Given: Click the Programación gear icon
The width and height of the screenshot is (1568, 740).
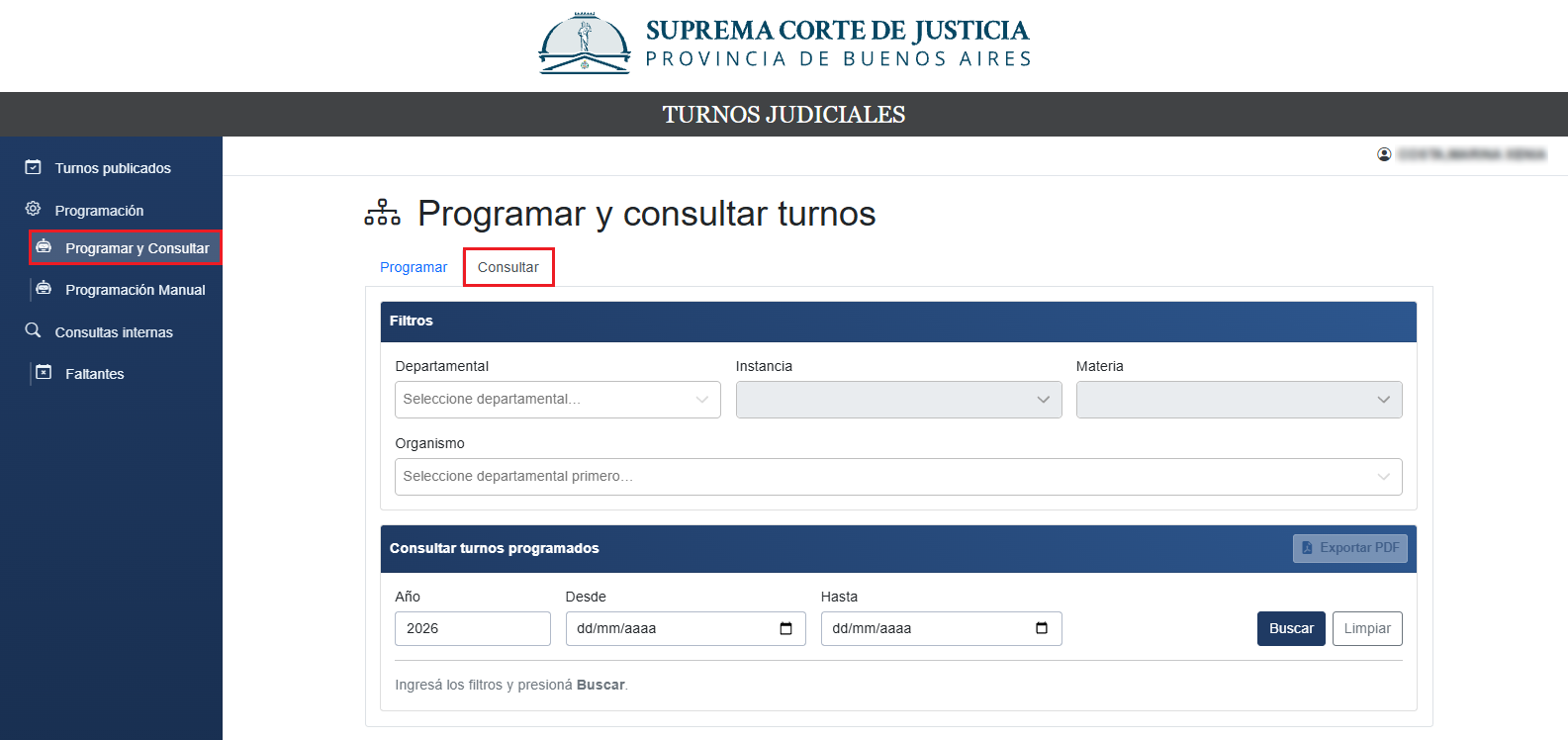Looking at the screenshot, I should [33, 209].
